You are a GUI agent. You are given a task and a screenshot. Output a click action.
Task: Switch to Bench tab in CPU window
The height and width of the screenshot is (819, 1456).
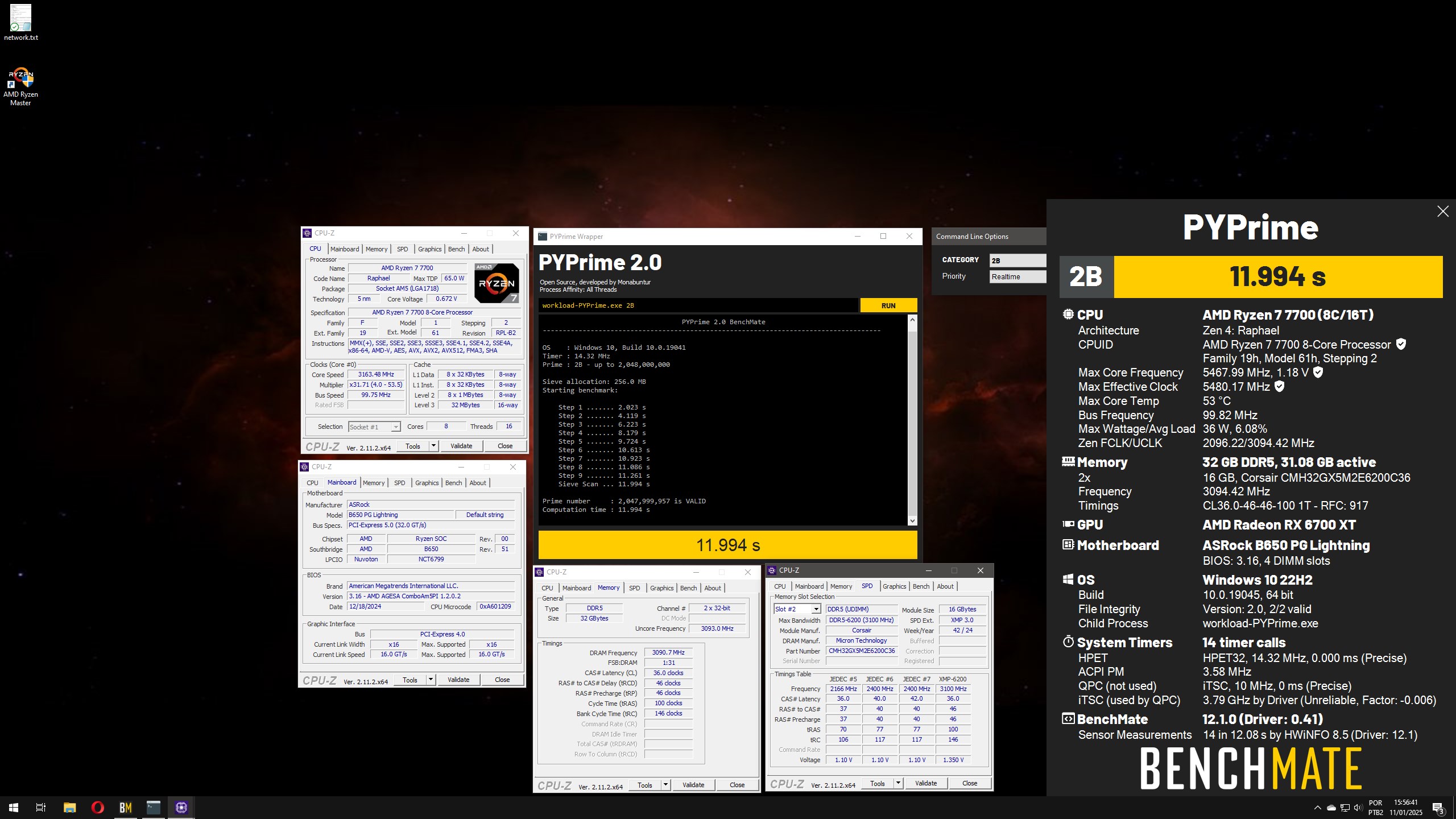tap(456, 249)
